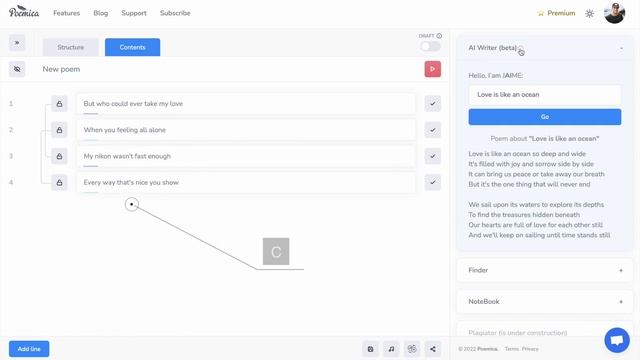Screen dimensions: 640x360
Task: Click the share icon
Action: [x=433, y=349]
